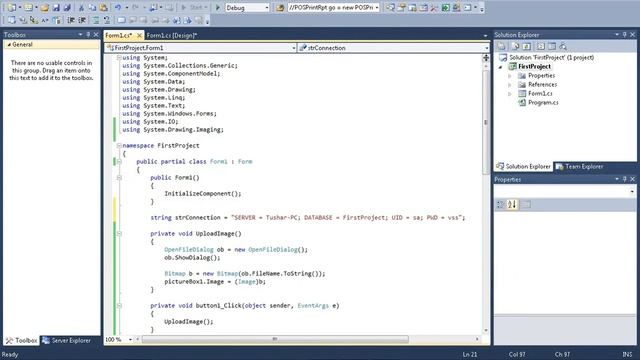Select the Solution Explorer bottom tab
Screen dimensions: 640x360
tap(524, 167)
